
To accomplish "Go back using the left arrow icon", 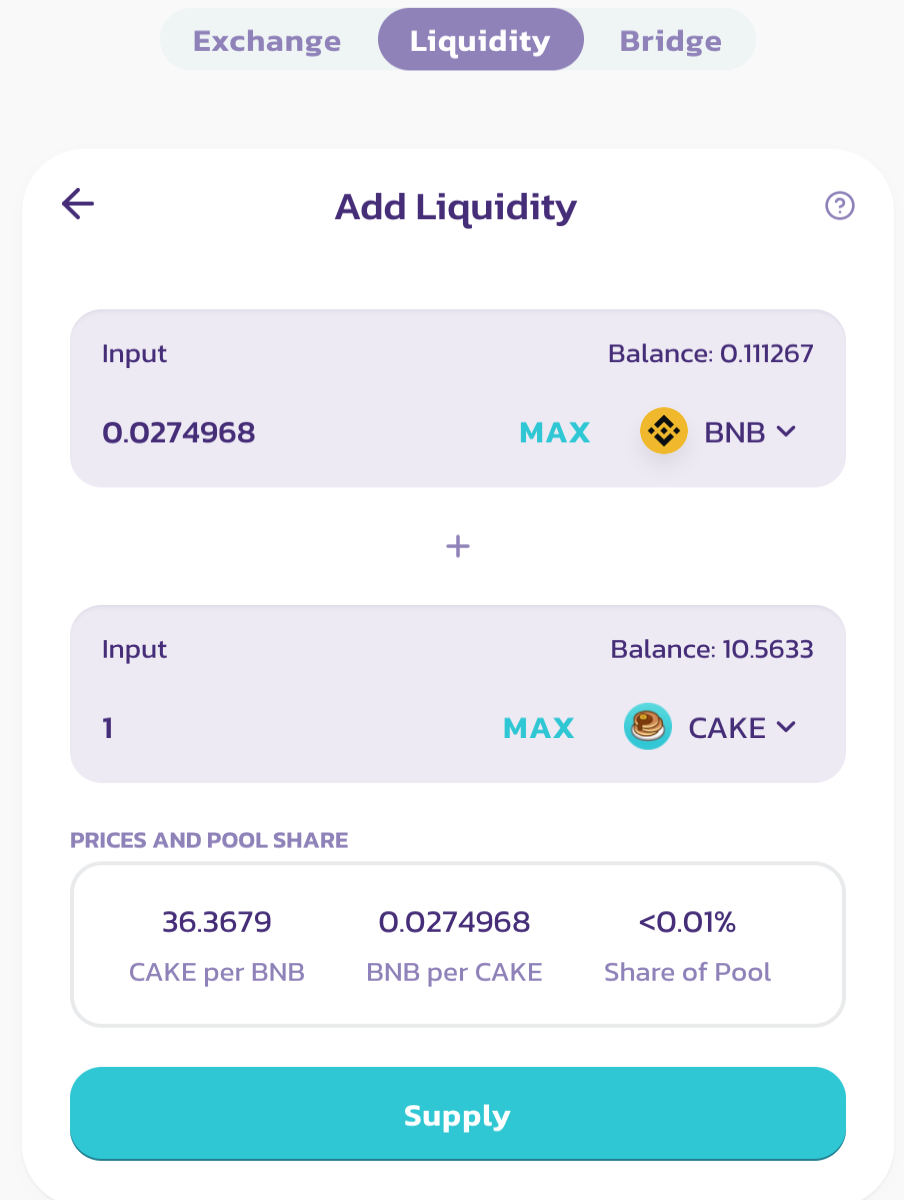I will pyautogui.click(x=78, y=205).
